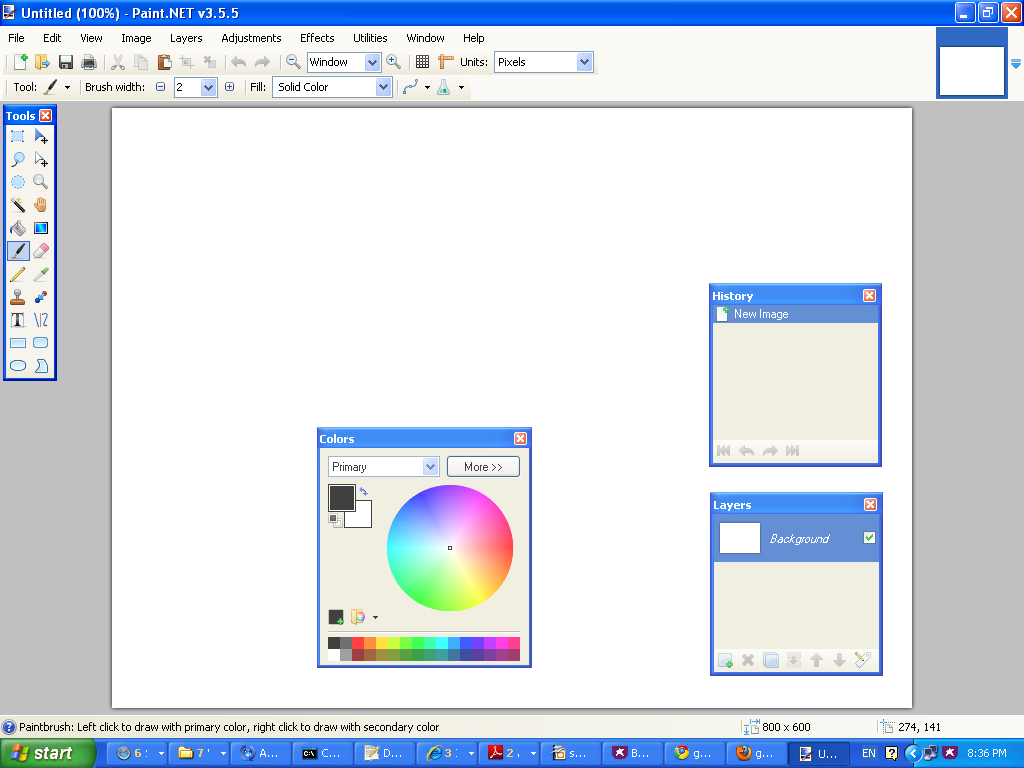This screenshot has width=1024, height=768.
Task: Select the Magic Wand tool
Action: [18, 205]
